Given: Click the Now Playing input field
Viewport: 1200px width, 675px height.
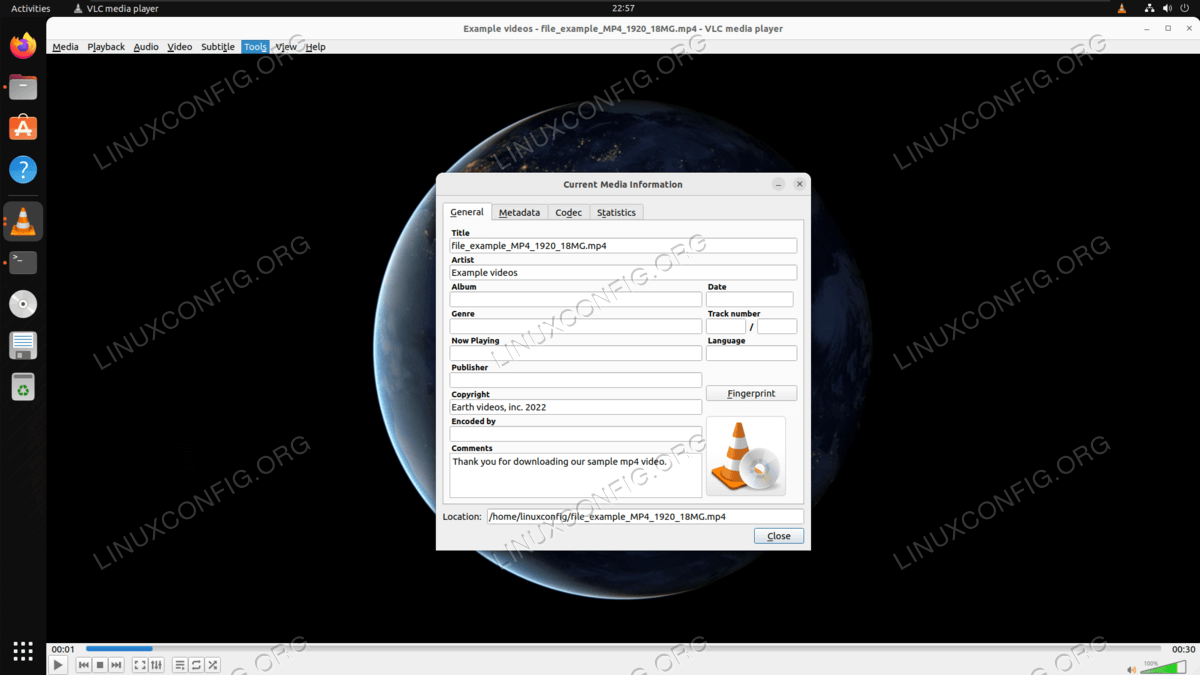Looking at the screenshot, I should pos(576,353).
